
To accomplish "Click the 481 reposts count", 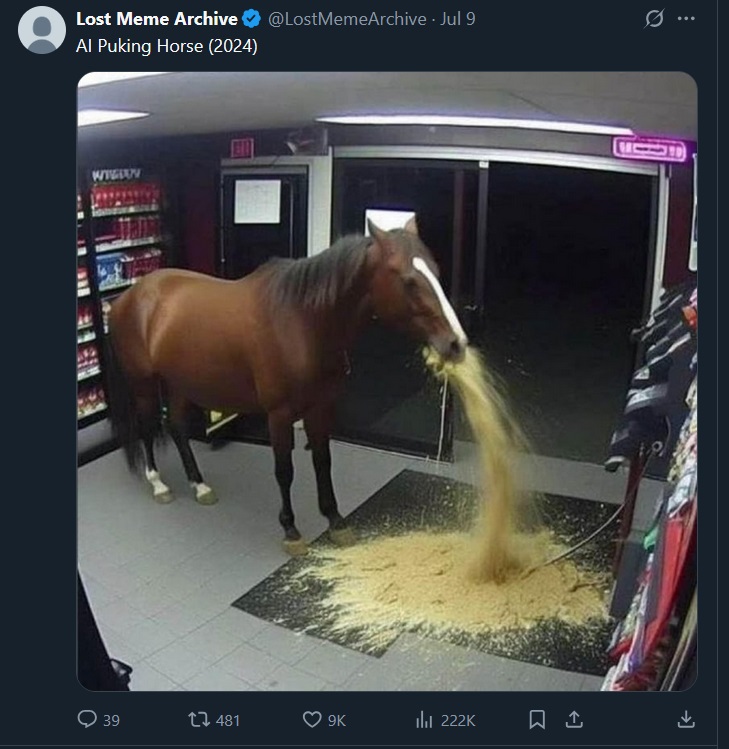I will point(228,720).
